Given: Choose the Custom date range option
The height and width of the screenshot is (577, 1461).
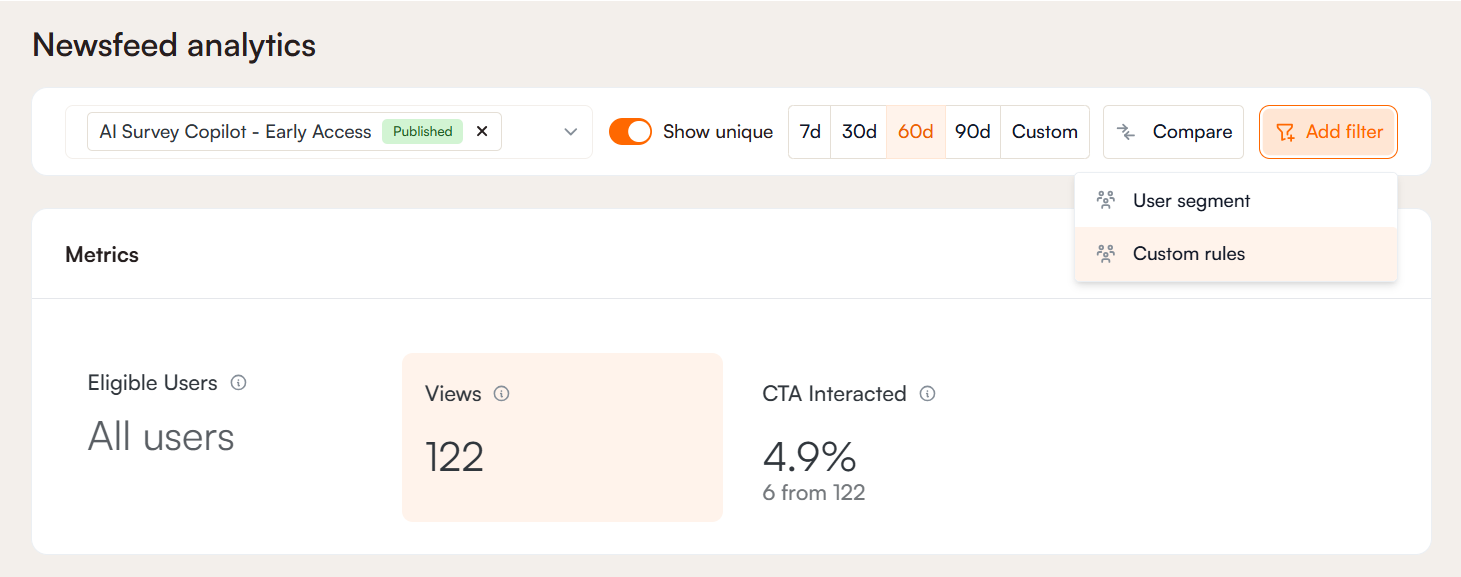Looking at the screenshot, I should point(1044,132).
